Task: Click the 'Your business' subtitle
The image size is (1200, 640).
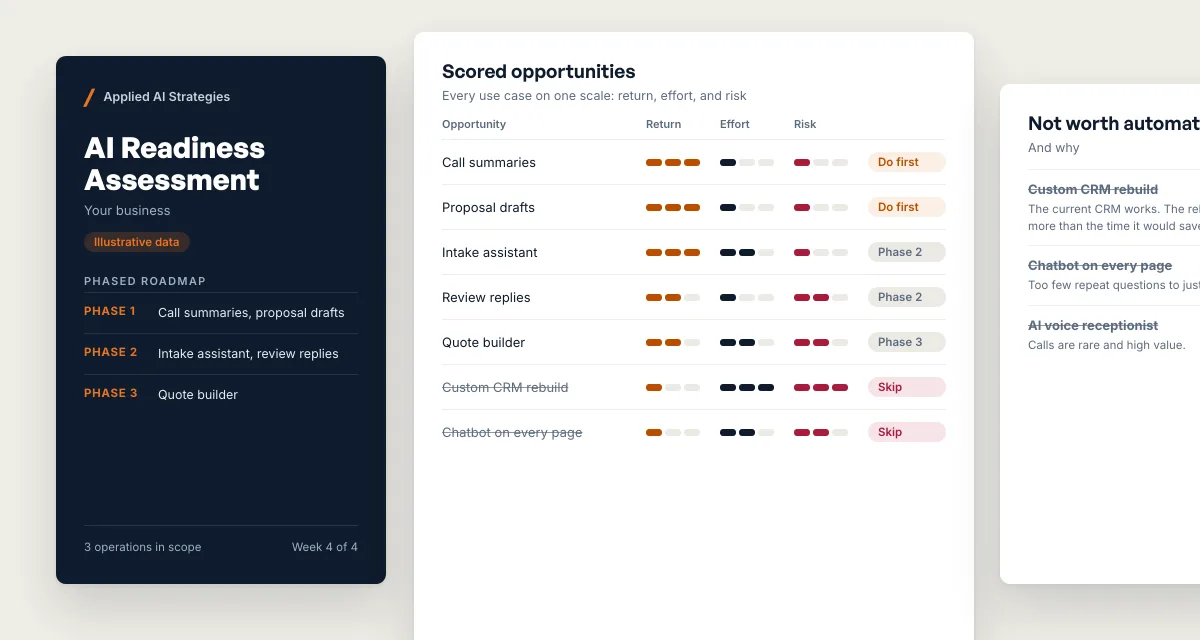Action: click(127, 211)
